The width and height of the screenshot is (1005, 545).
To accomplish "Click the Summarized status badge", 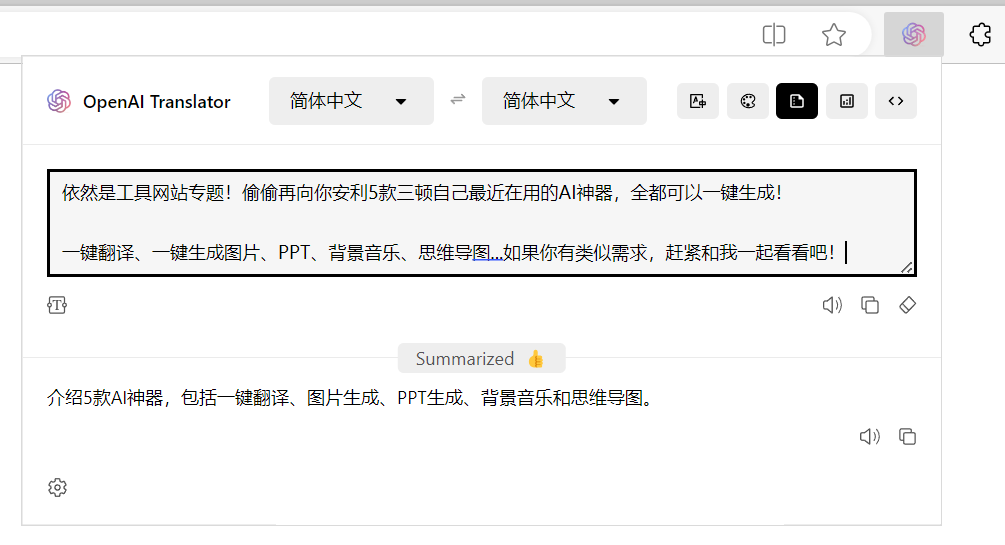I will (481, 358).
